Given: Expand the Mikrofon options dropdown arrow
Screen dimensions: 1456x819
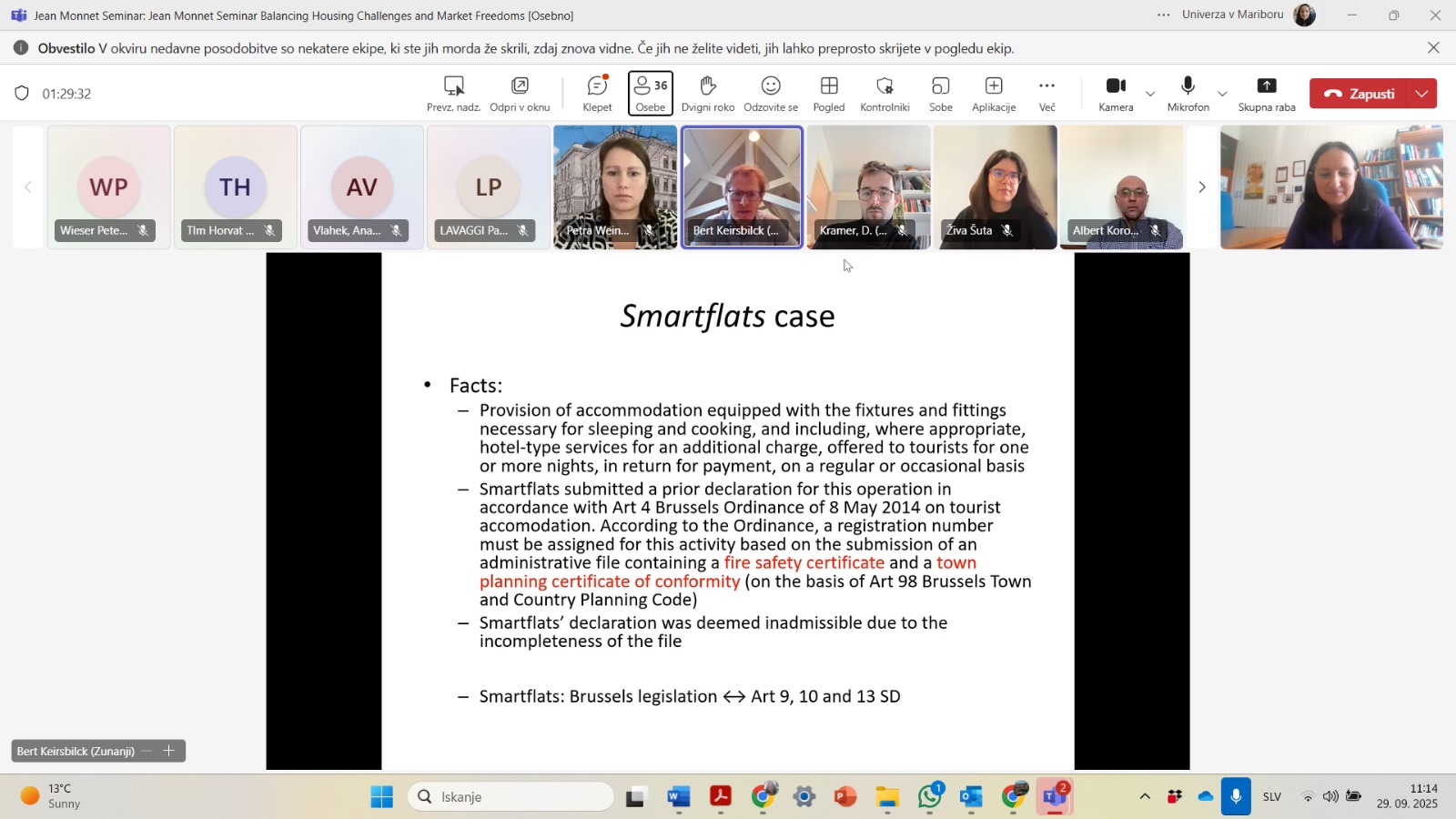Looking at the screenshot, I should (1222, 94).
